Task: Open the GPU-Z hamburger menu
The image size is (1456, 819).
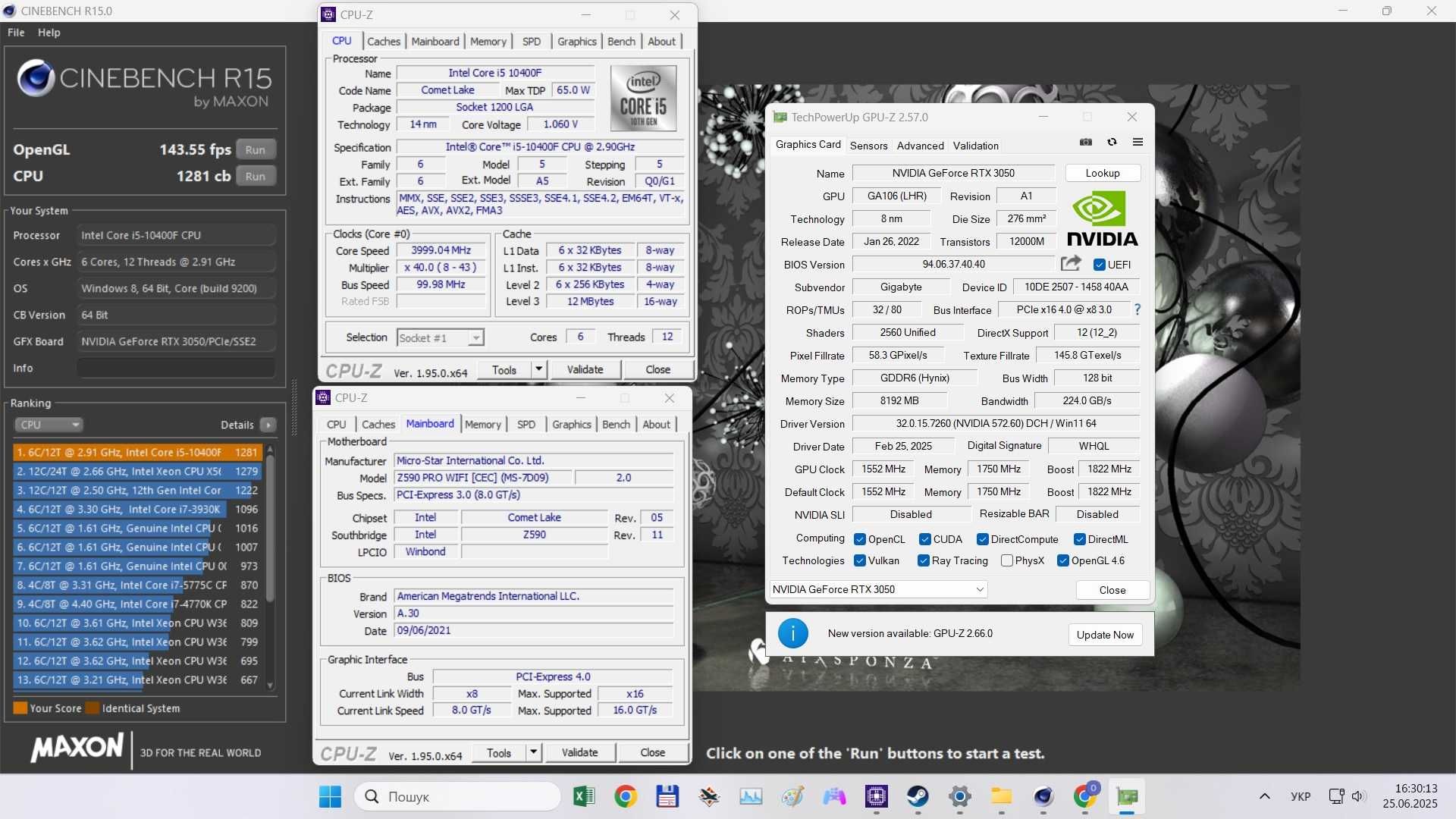Action: (x=1137, y=142)
